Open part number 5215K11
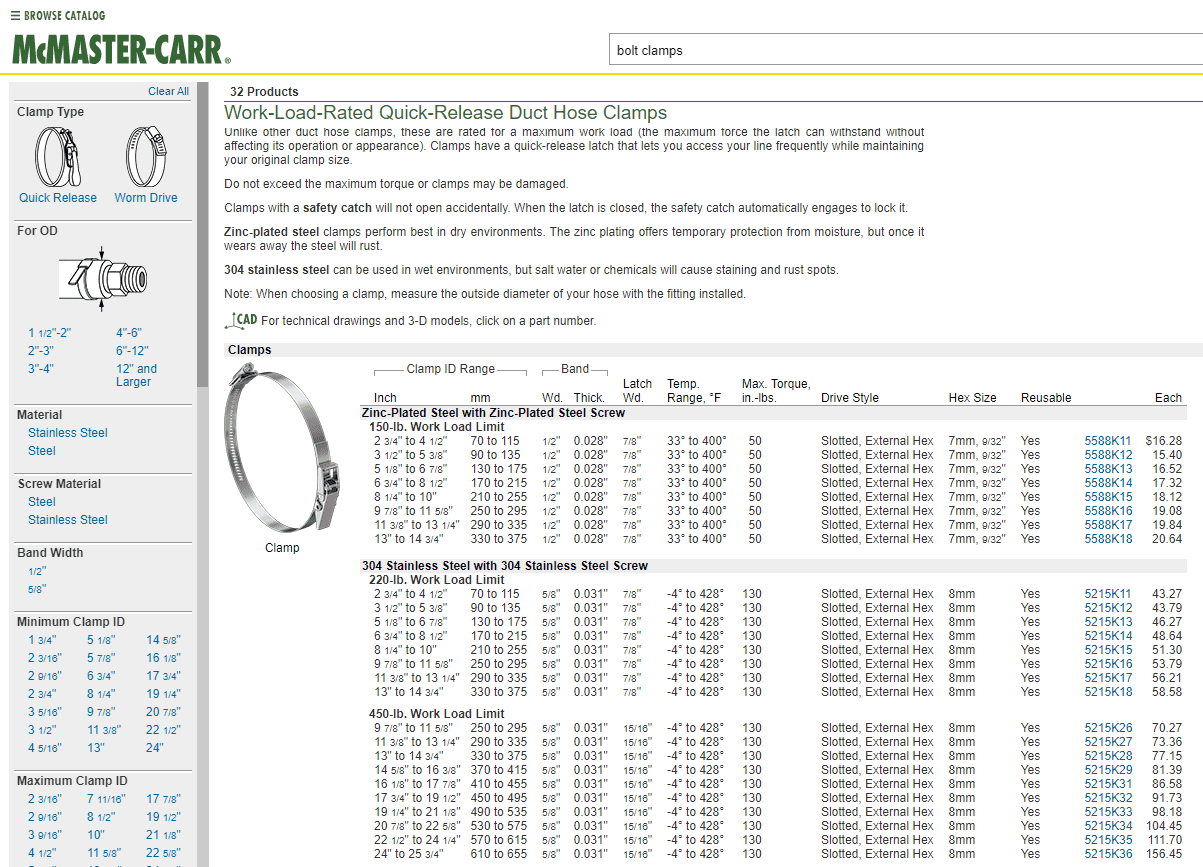Image resolution: width=1203 pixels, height=867 pixels. 1108,594
